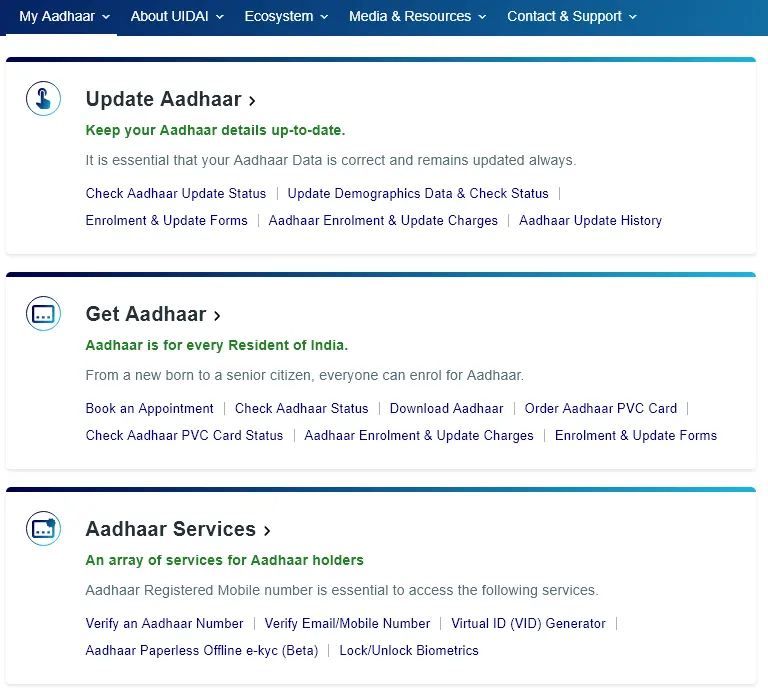Screen dimensions: 768x692
Task: Click text 'Aadhaar is for every Resident of India.'
Action: pyautogui.click(x=216, y=345)
